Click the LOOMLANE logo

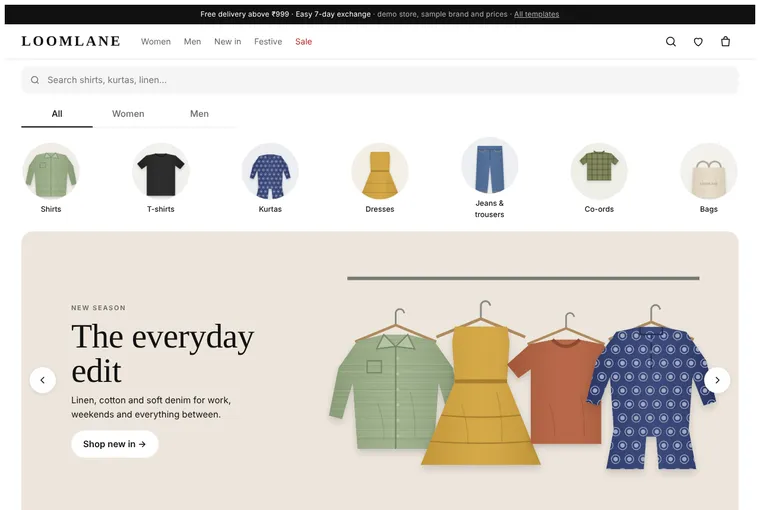(71, 41)
